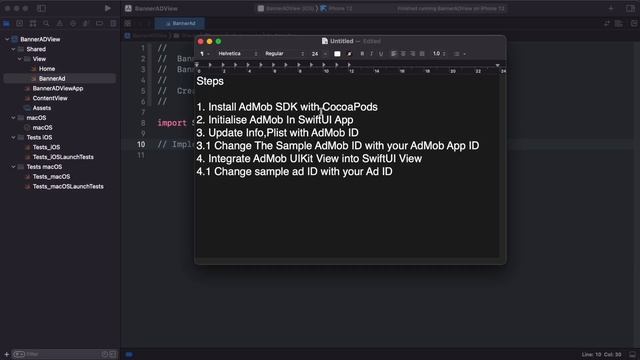
Task: Click the right margin marker on ruler
Action: 497,65
